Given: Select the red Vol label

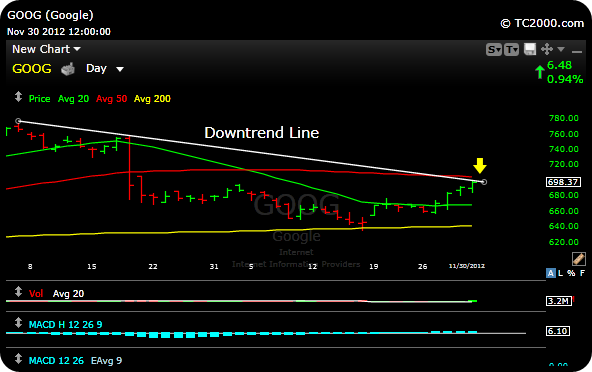Looking at the screenshot, I should pos(36,294).
